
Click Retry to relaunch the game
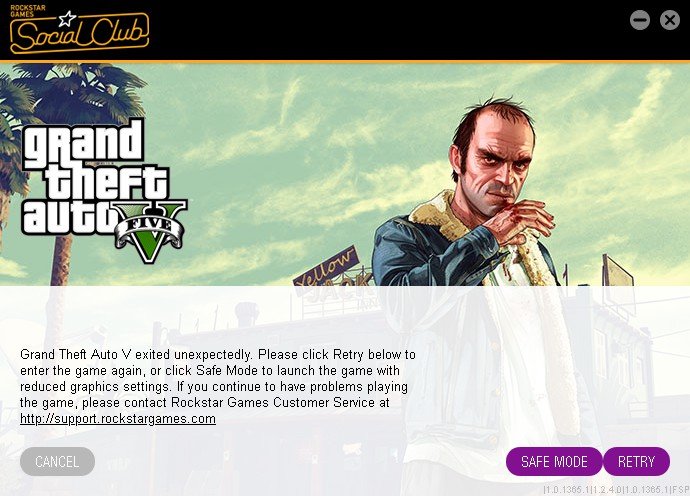coord(636,462)
